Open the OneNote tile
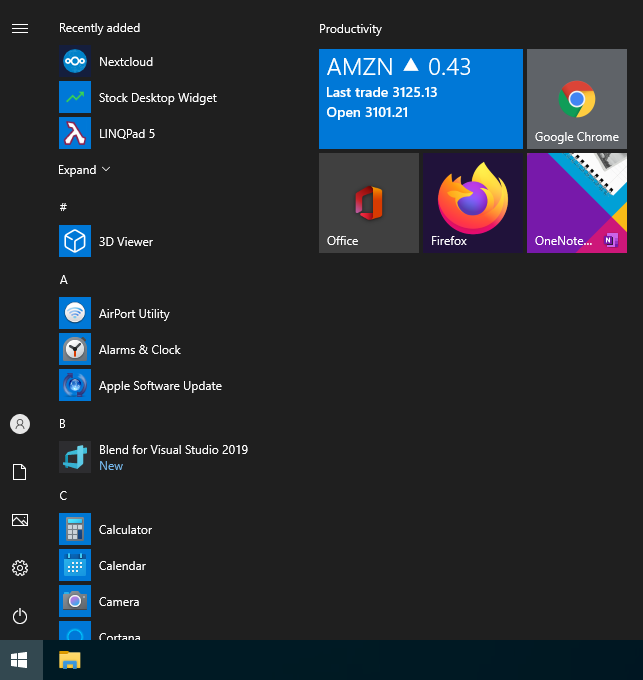The image size is (643, 680). click(577, 203)
